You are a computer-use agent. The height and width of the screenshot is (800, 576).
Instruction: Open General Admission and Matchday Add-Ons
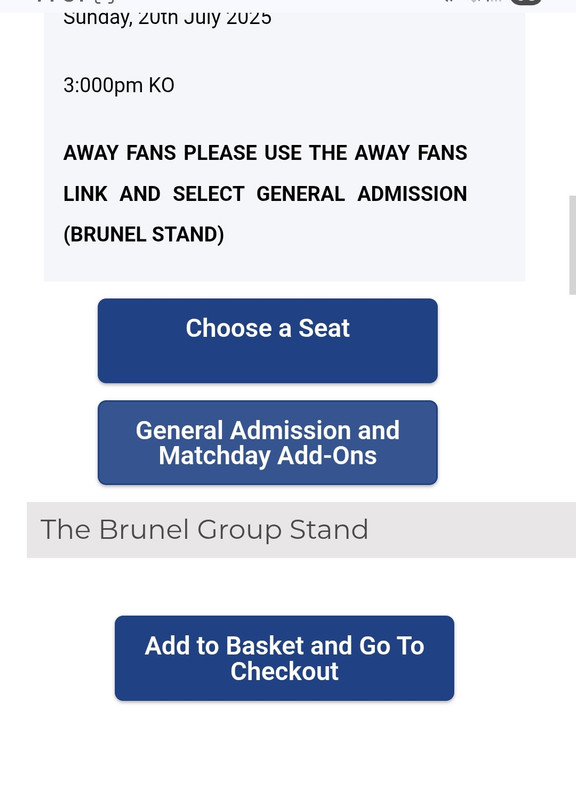point(267,442)
